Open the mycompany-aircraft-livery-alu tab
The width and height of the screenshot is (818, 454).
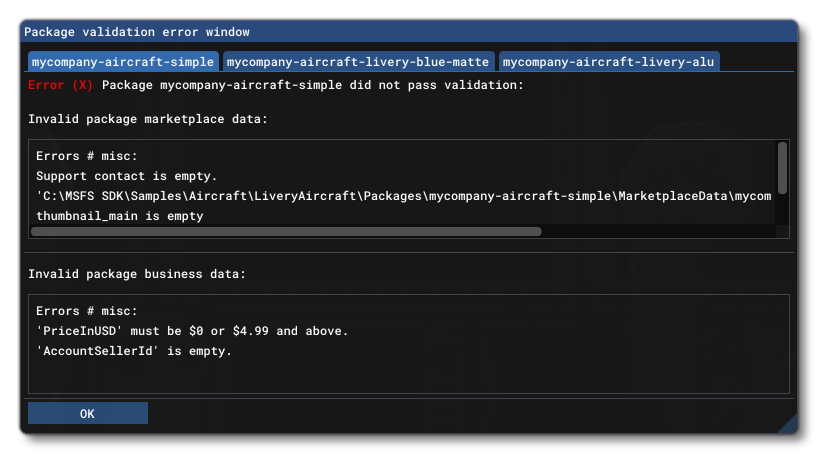[609, 62]
